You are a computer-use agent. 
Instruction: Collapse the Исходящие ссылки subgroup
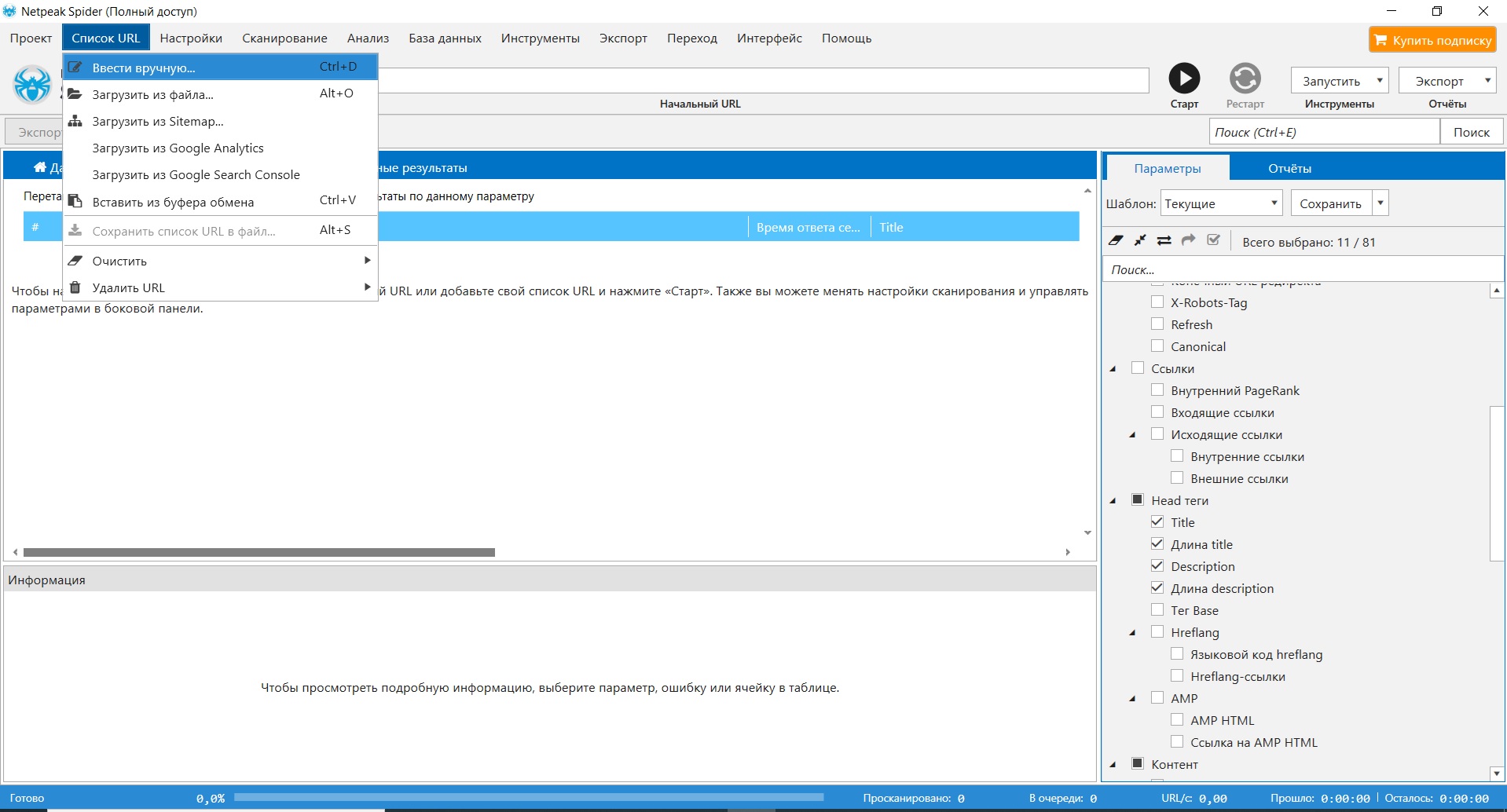[x=1133, y=435]
